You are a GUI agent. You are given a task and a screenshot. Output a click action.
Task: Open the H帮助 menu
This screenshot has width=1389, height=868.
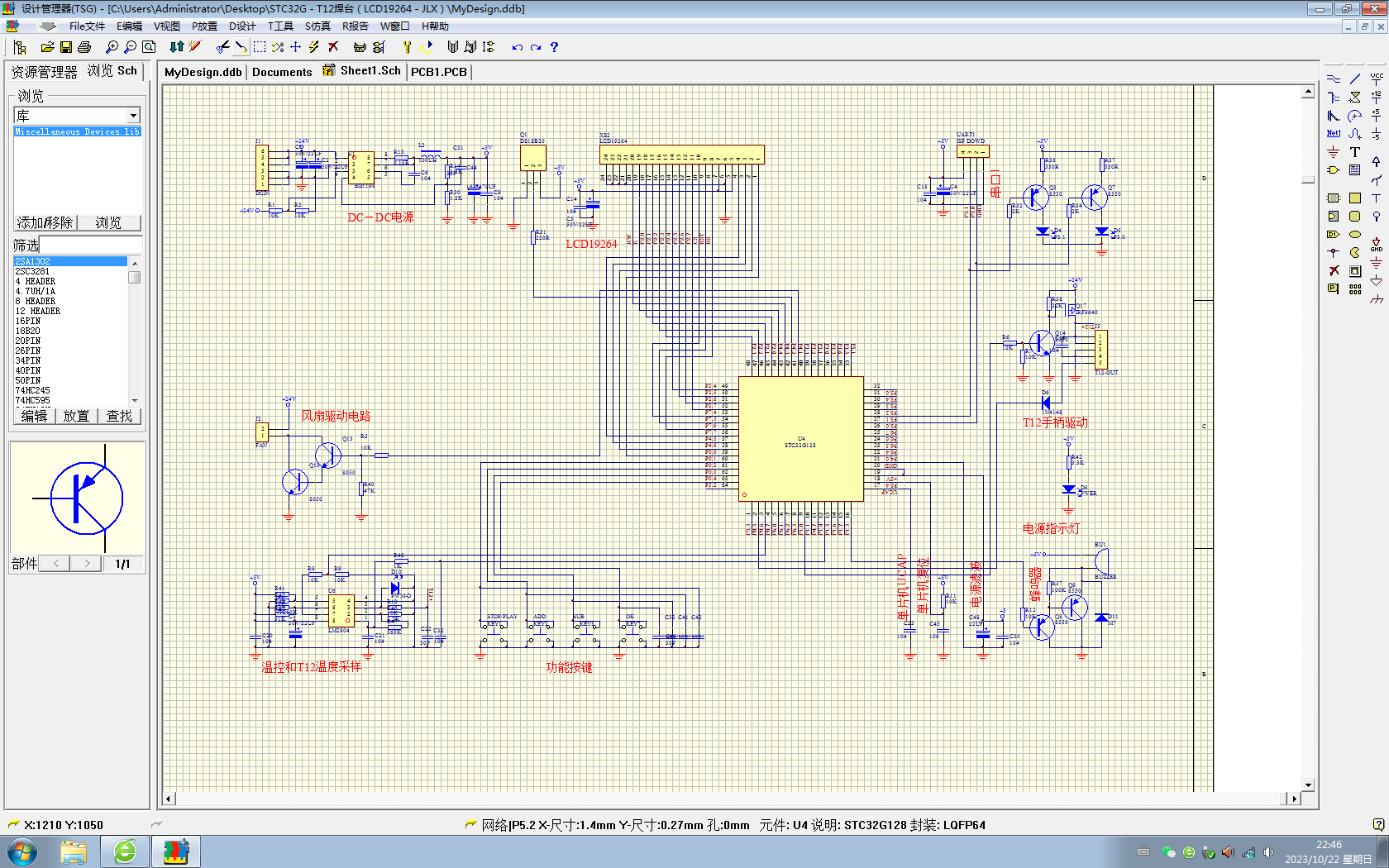click(x=435, y=26)
